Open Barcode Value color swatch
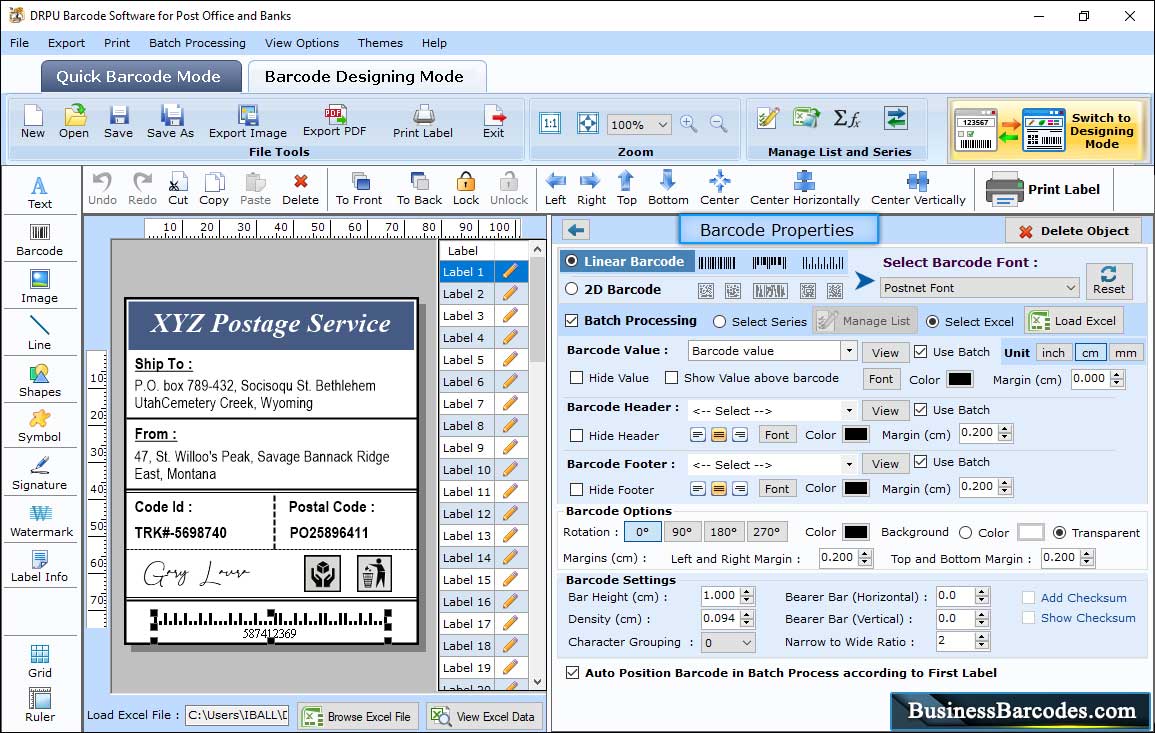The image size is (1155, 733). click(959, 379)
